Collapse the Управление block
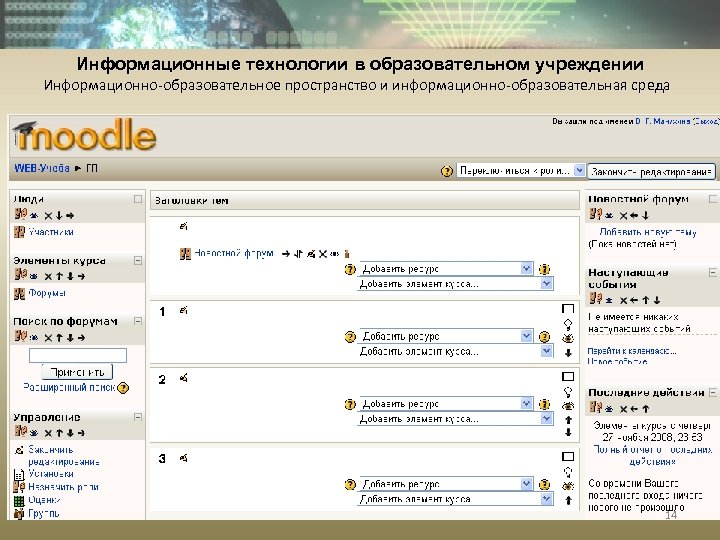The width and height of the screenshot is (720, 540). (138, 417)
